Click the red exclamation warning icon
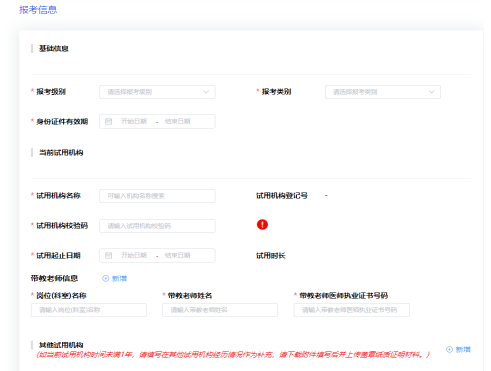This screenshot has width=491, height=371. [x=262, y=224]
